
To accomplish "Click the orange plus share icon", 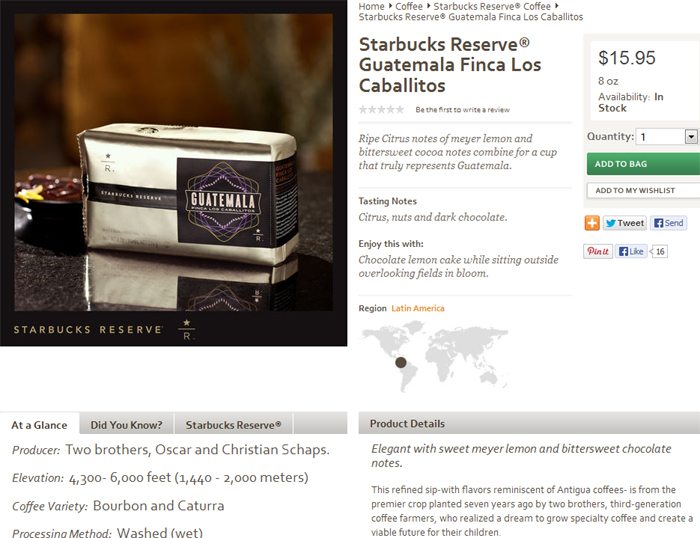I will pyautogui.click(x=592, y=223).
